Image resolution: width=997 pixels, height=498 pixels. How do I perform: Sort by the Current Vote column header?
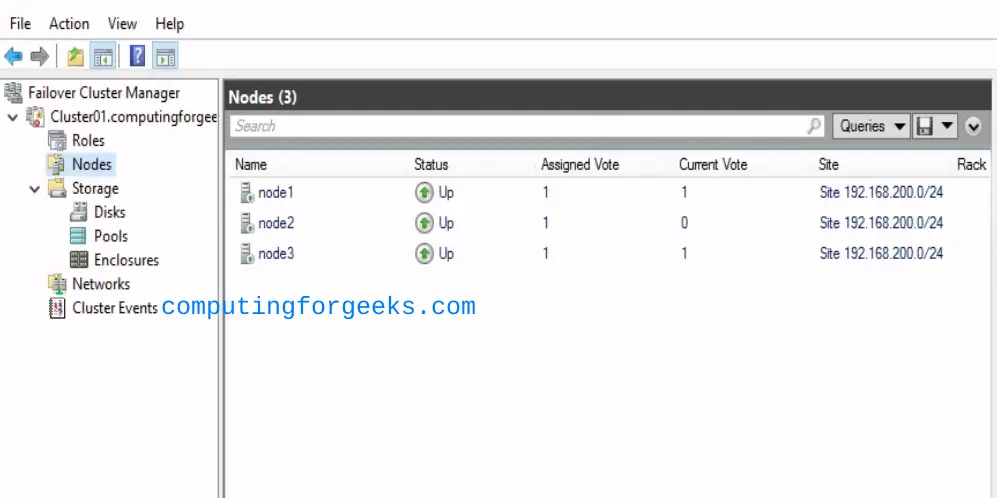pos(713,165)
